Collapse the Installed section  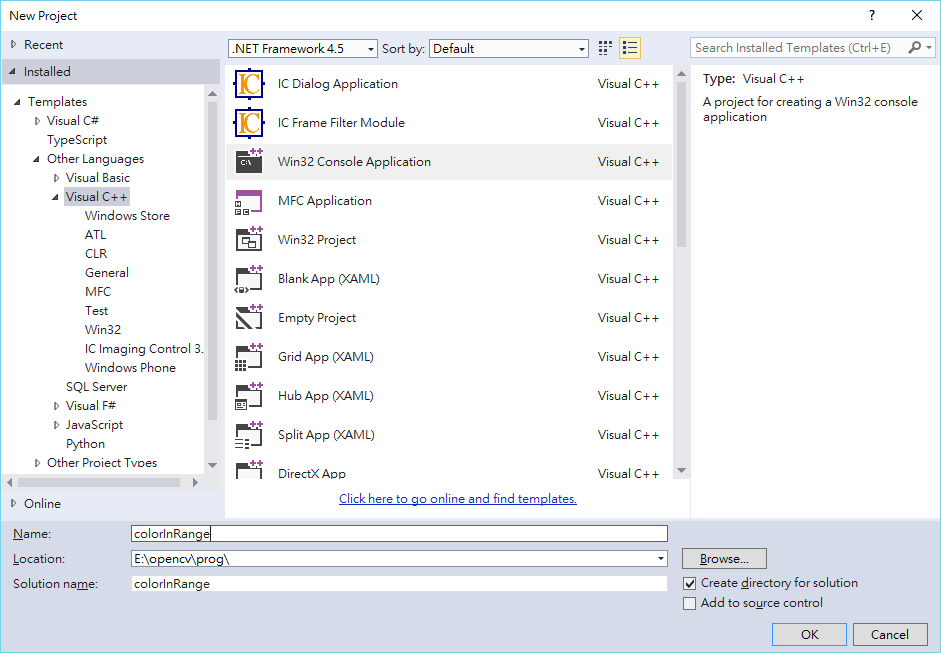point(13,71)
